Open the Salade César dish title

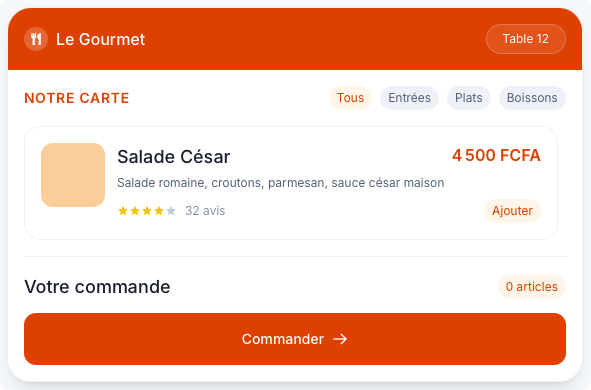coord(173,157)
